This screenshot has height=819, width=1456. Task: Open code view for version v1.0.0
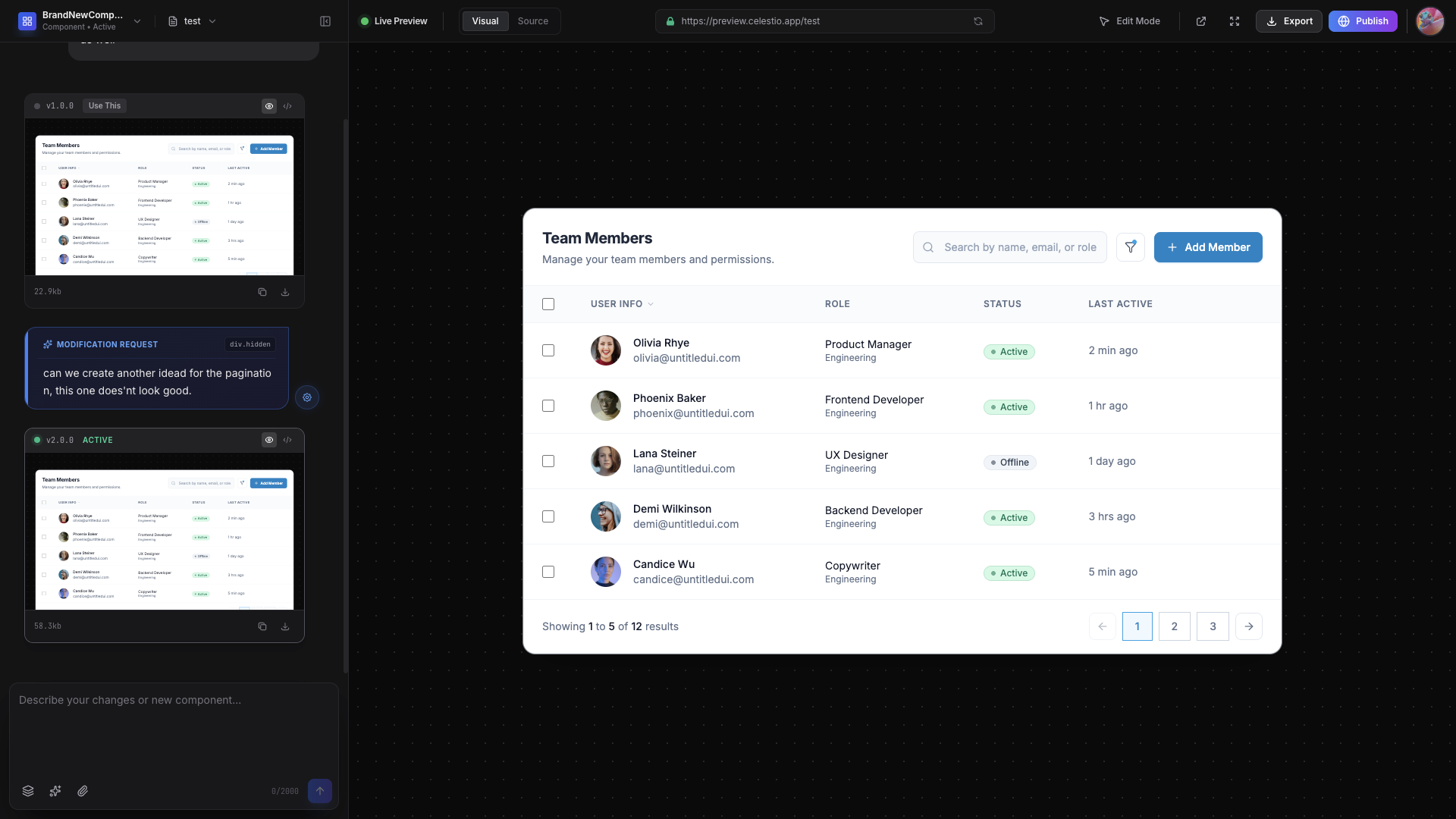pyautogui.click(x=288, y=106)
